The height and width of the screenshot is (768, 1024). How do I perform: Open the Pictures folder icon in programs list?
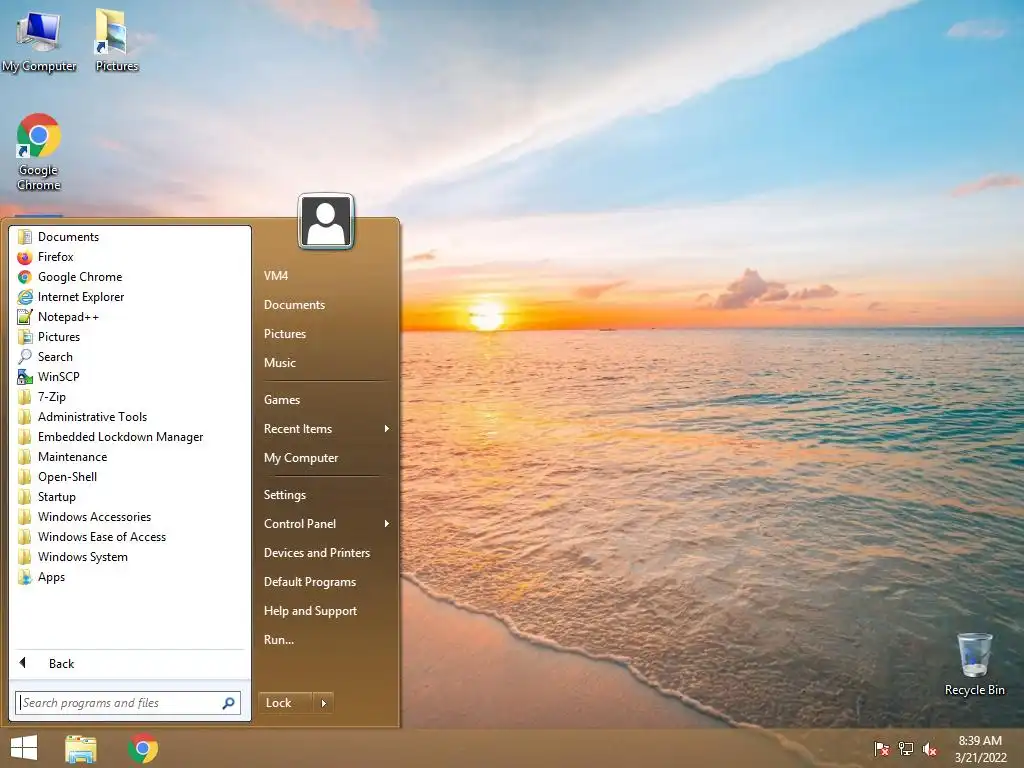(25, 337)
